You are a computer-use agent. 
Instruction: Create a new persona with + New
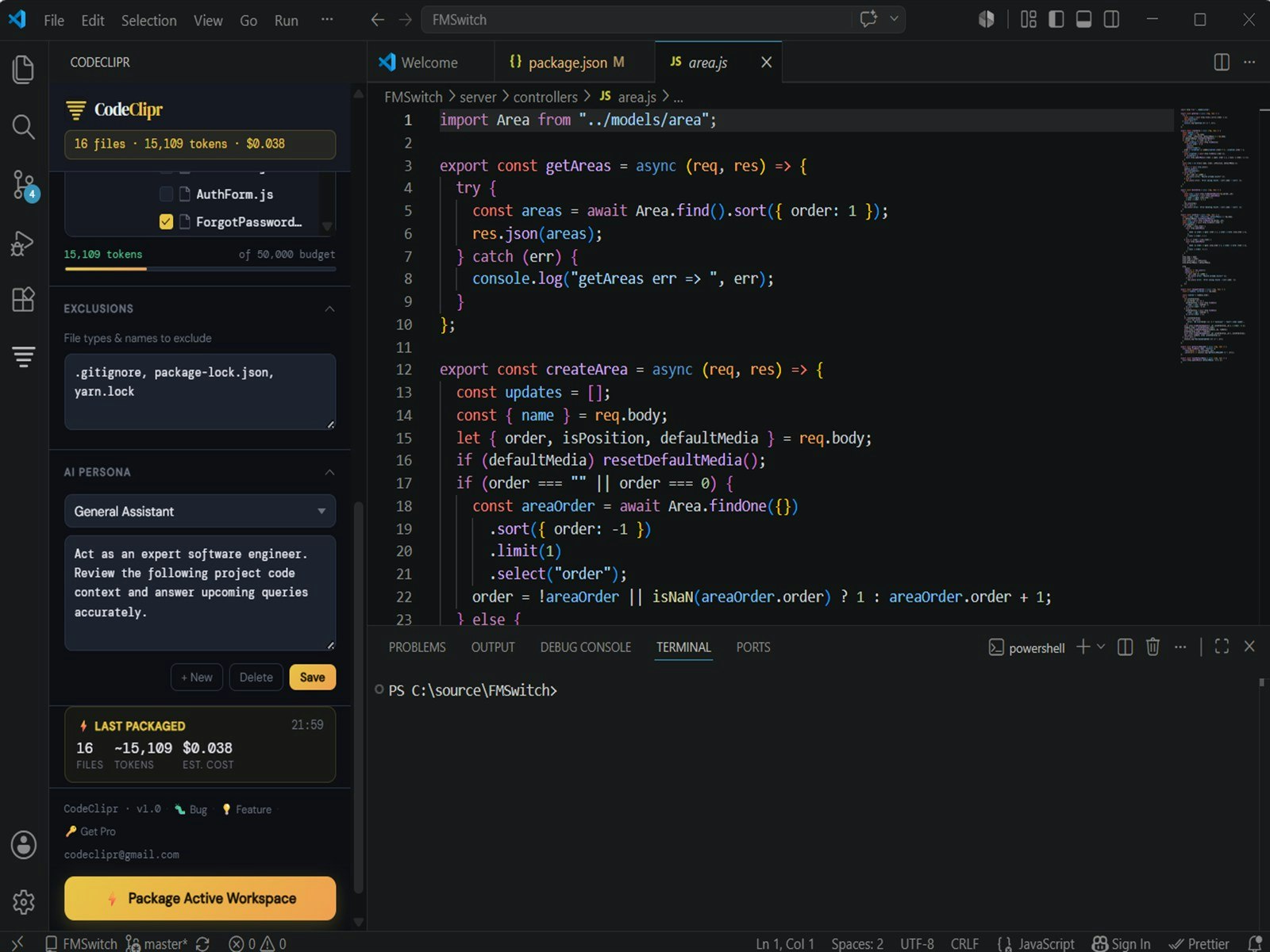[197, 677]
